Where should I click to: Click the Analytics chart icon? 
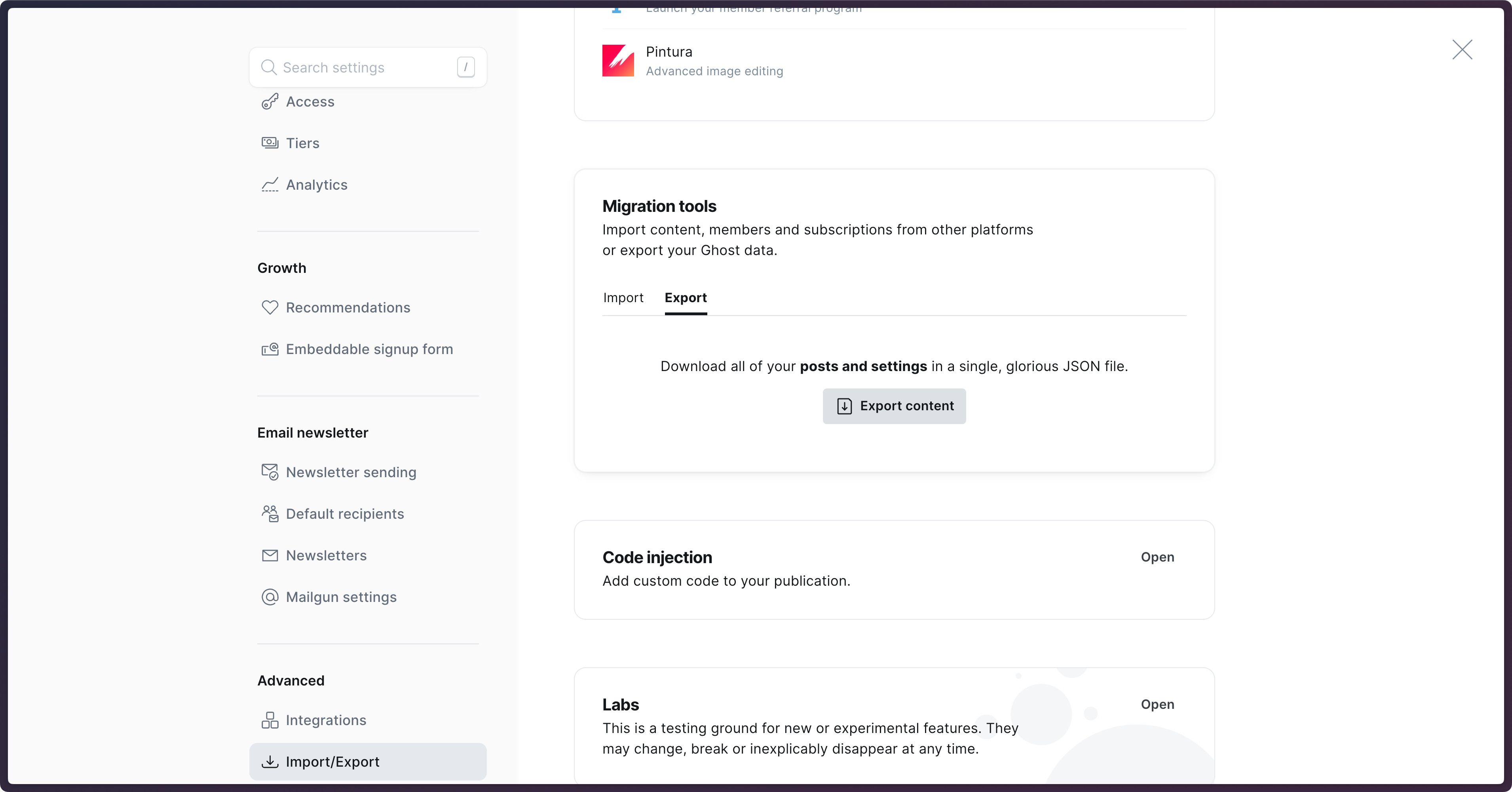click(x=270, y=185)
